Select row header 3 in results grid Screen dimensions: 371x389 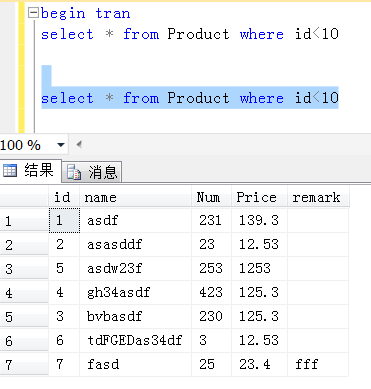click(x=24, y=269)
